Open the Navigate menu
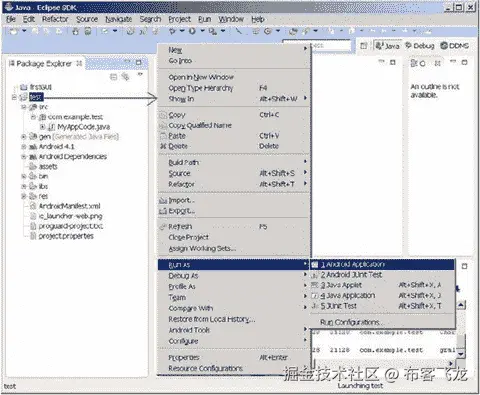The image size is (480, 395). 119,19
